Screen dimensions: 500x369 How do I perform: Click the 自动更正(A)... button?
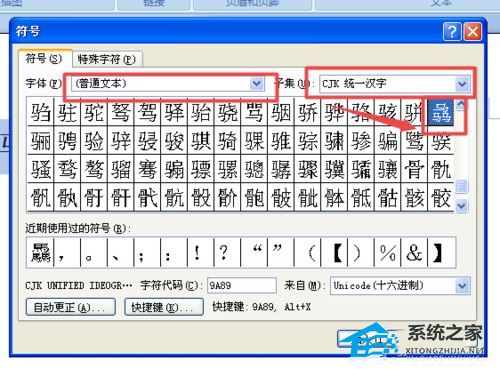pyautogui.click(x=71, y=307)
